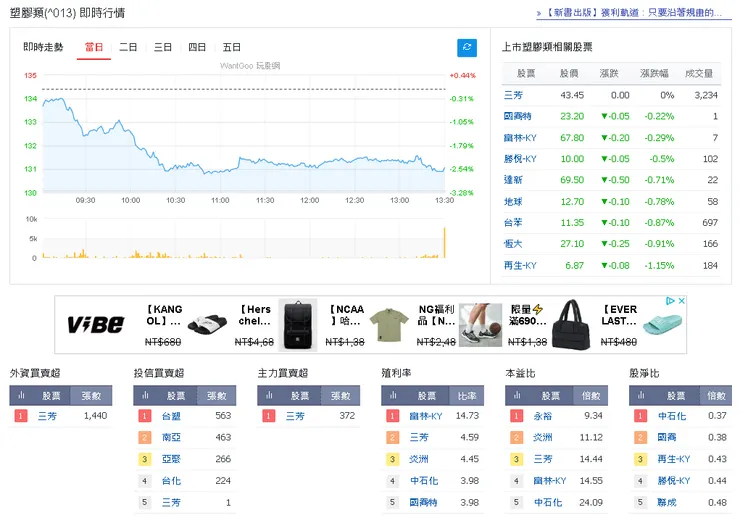740x517 pixels.
Task: Click 張數 header in 外資買賣超 table
Action: [x=91, y=396]
